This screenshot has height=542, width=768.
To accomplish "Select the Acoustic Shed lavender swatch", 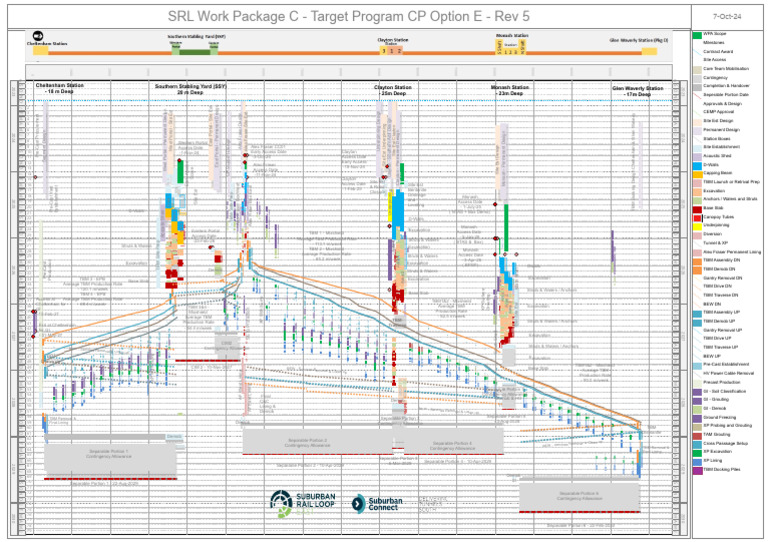I will tap(697, 157).
